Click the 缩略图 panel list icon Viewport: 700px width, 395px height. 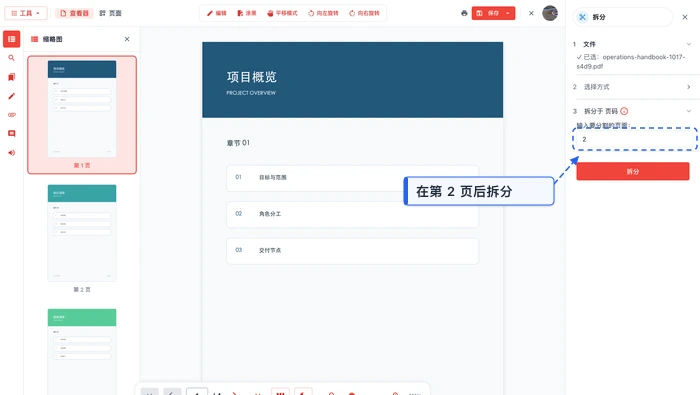click(34, 39)
